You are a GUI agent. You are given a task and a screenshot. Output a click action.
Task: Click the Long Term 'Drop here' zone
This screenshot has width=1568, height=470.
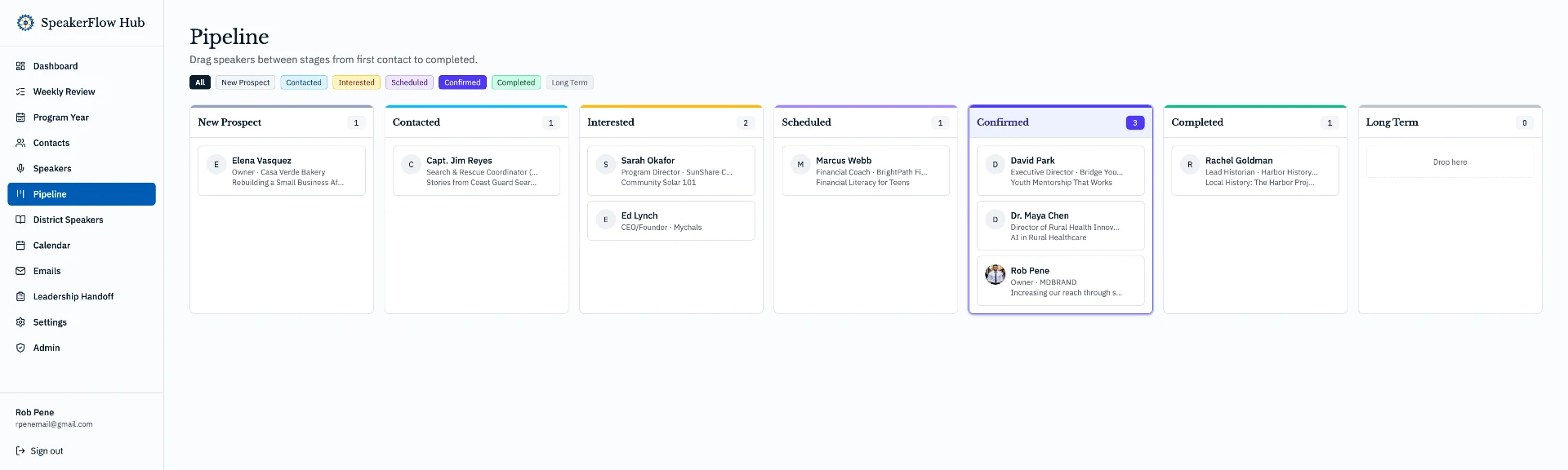(x=1450, y=162)
